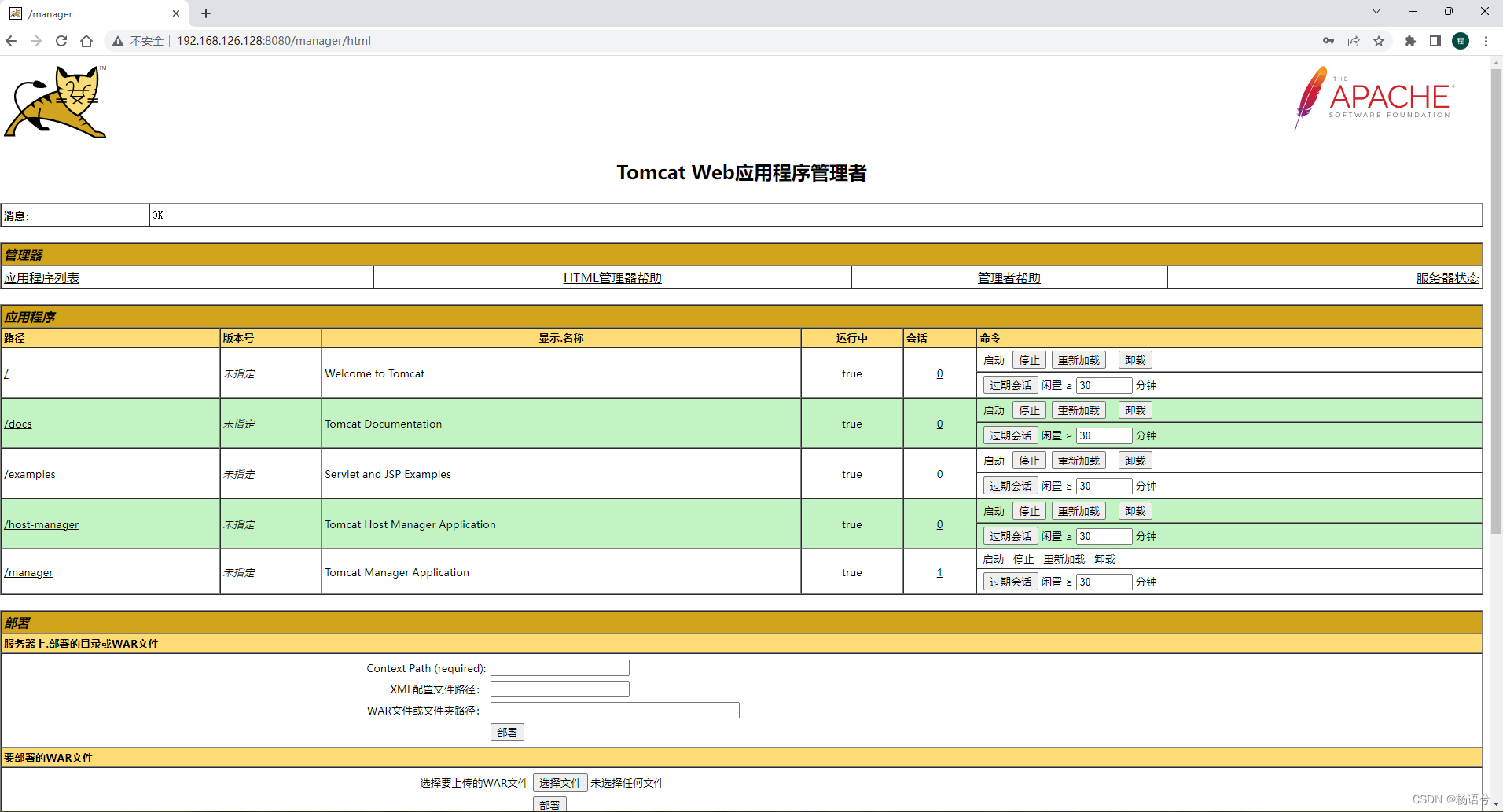Open the HTML管理器帮助 link
This screenshot has height=812, width=1503.
[612, 277]
